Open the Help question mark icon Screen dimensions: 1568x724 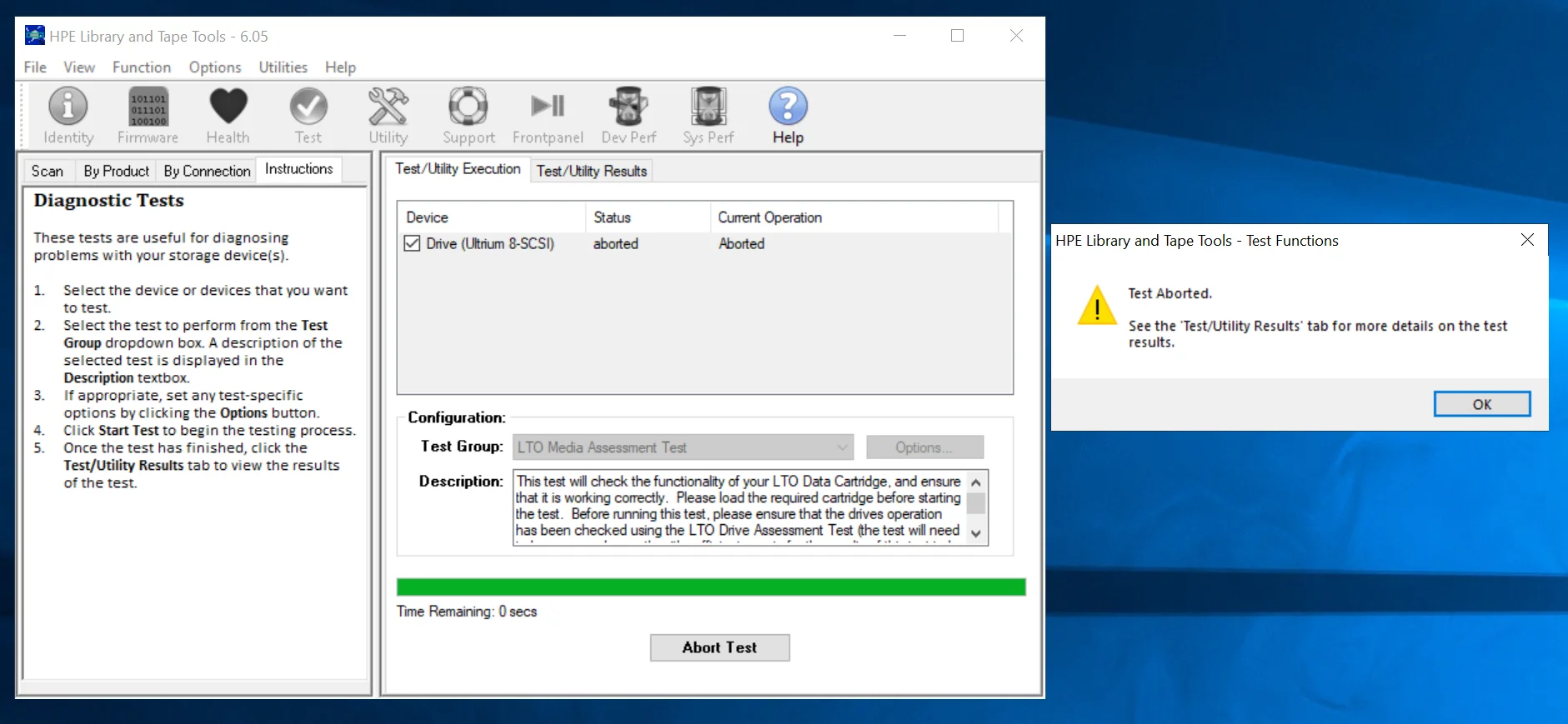click(x=788, y=116)
